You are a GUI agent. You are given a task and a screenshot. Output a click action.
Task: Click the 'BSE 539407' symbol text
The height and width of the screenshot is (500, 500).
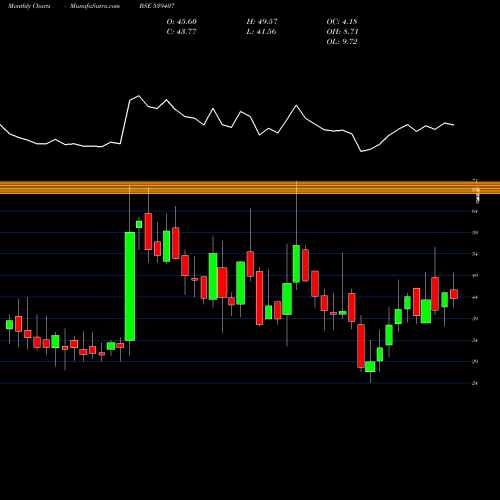(157, 6)
